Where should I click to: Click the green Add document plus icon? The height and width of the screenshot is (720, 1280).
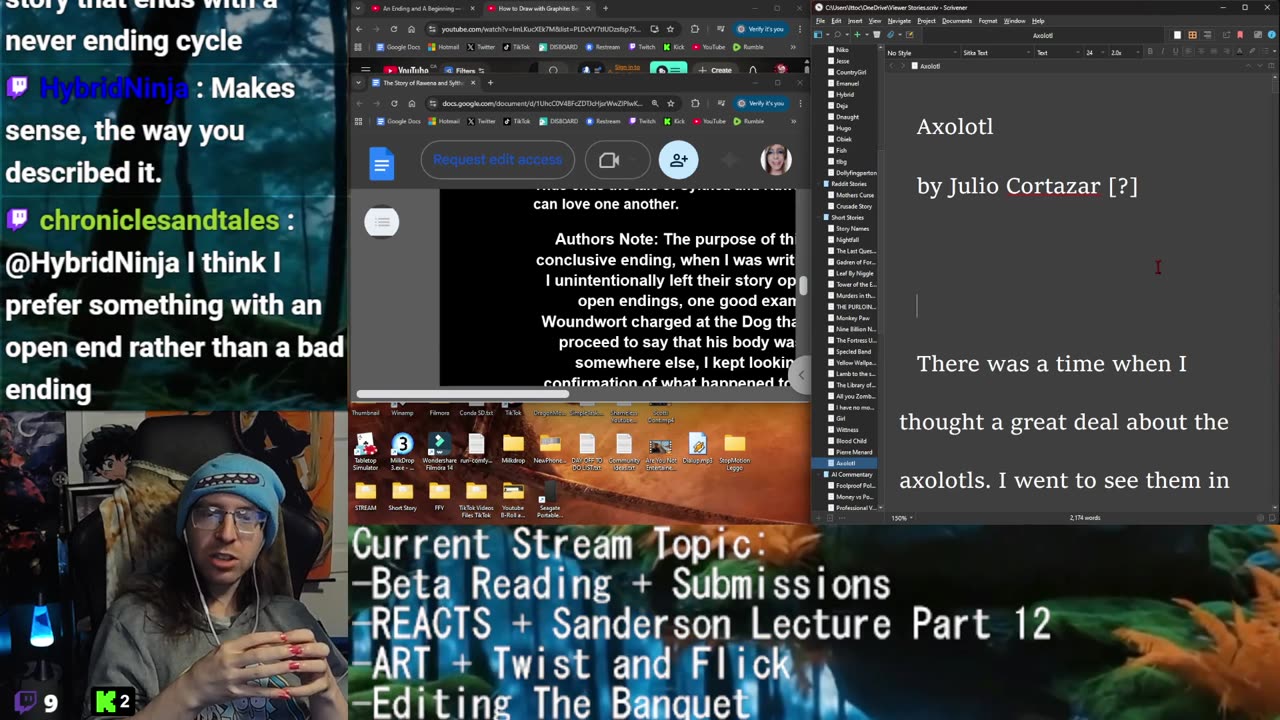pos(857,35)
